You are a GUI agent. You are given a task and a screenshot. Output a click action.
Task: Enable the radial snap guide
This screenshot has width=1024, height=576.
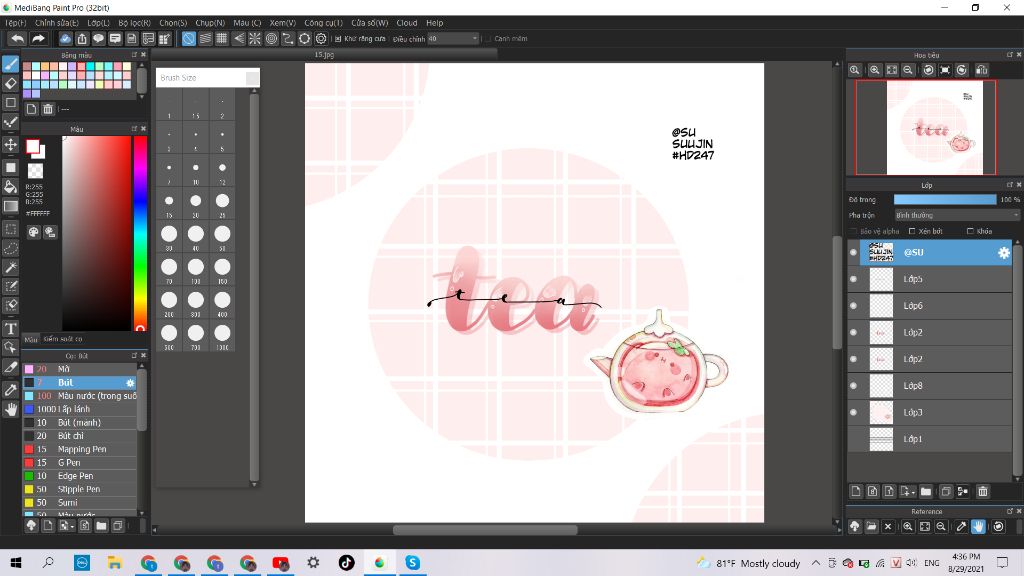pyautogui.click(x=255, y=39)
